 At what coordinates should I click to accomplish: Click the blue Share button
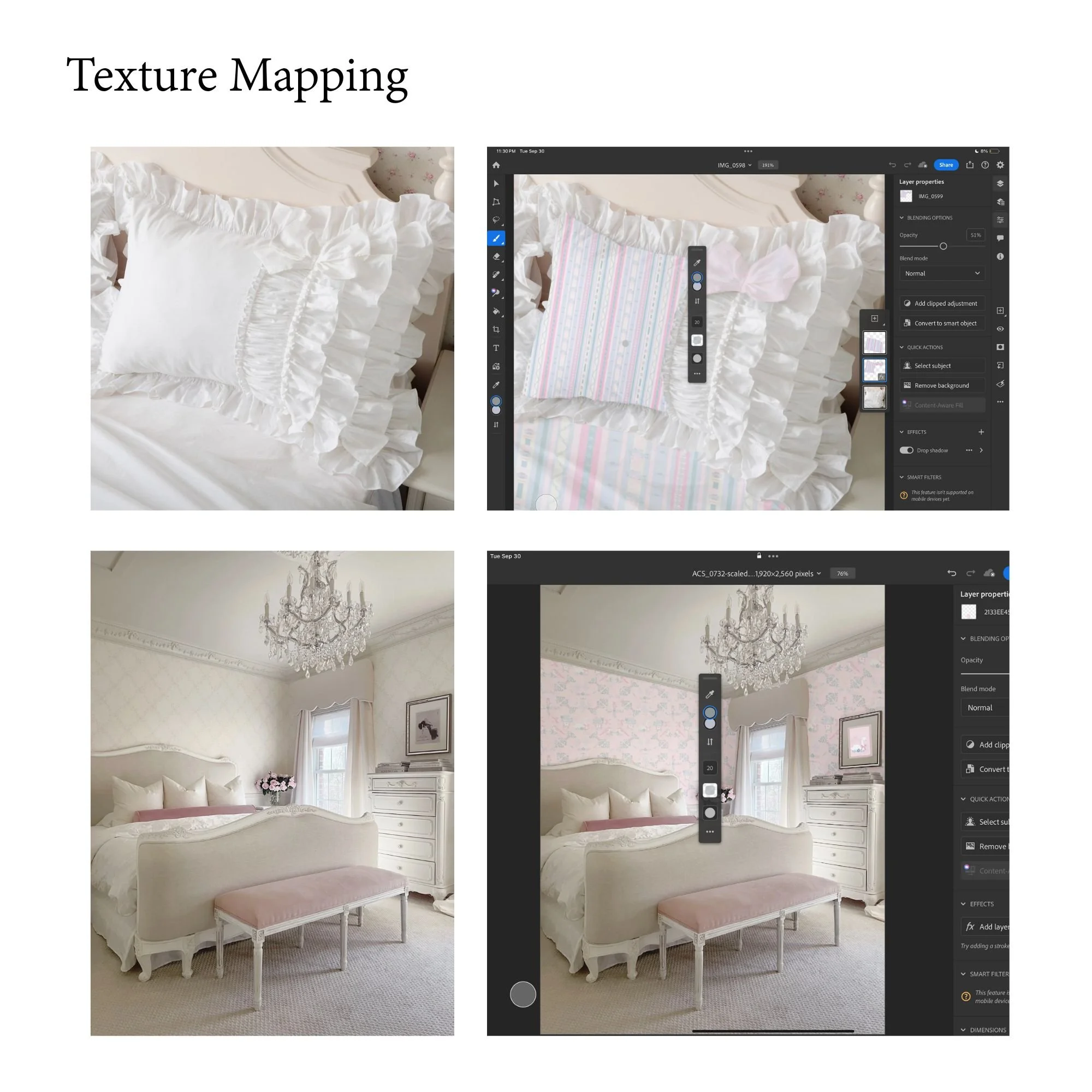click(946, 165)
